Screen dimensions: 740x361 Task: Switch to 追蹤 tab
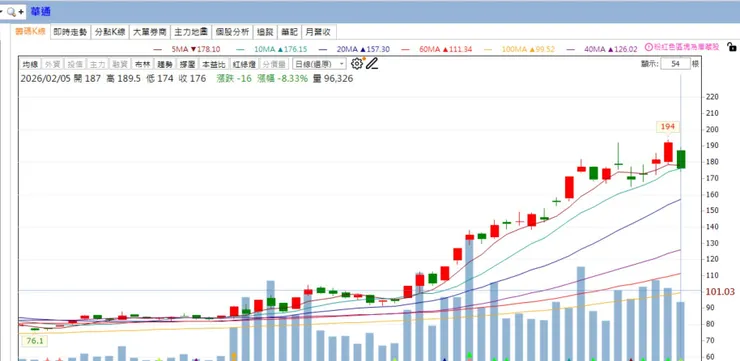click(x=265, y=32)
